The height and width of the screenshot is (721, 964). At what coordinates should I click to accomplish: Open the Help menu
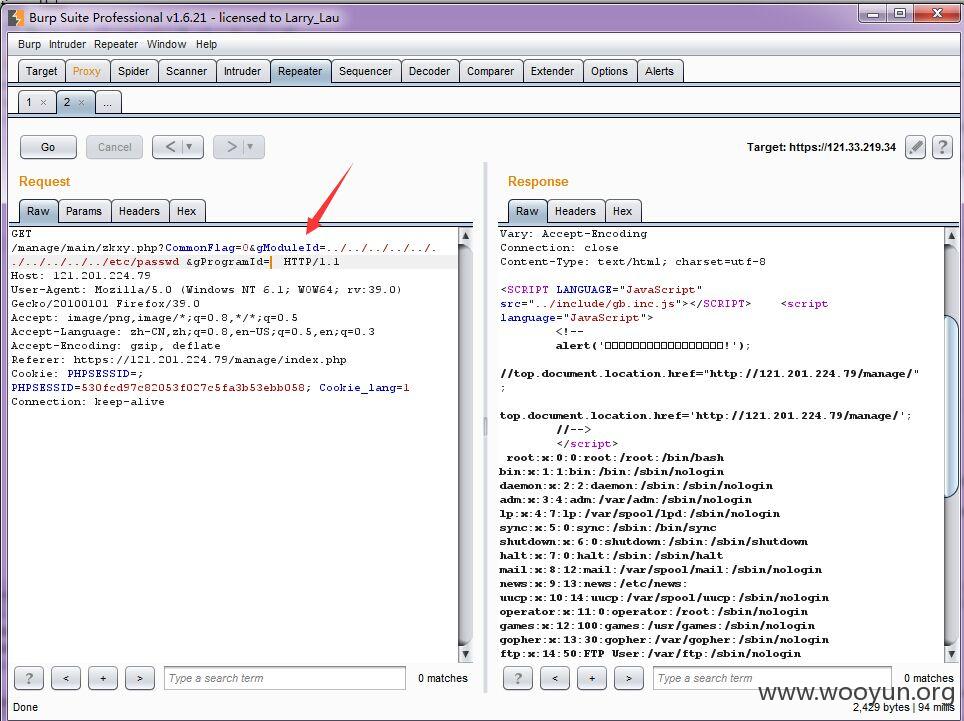pyautogui.click(x=207, y=44)
